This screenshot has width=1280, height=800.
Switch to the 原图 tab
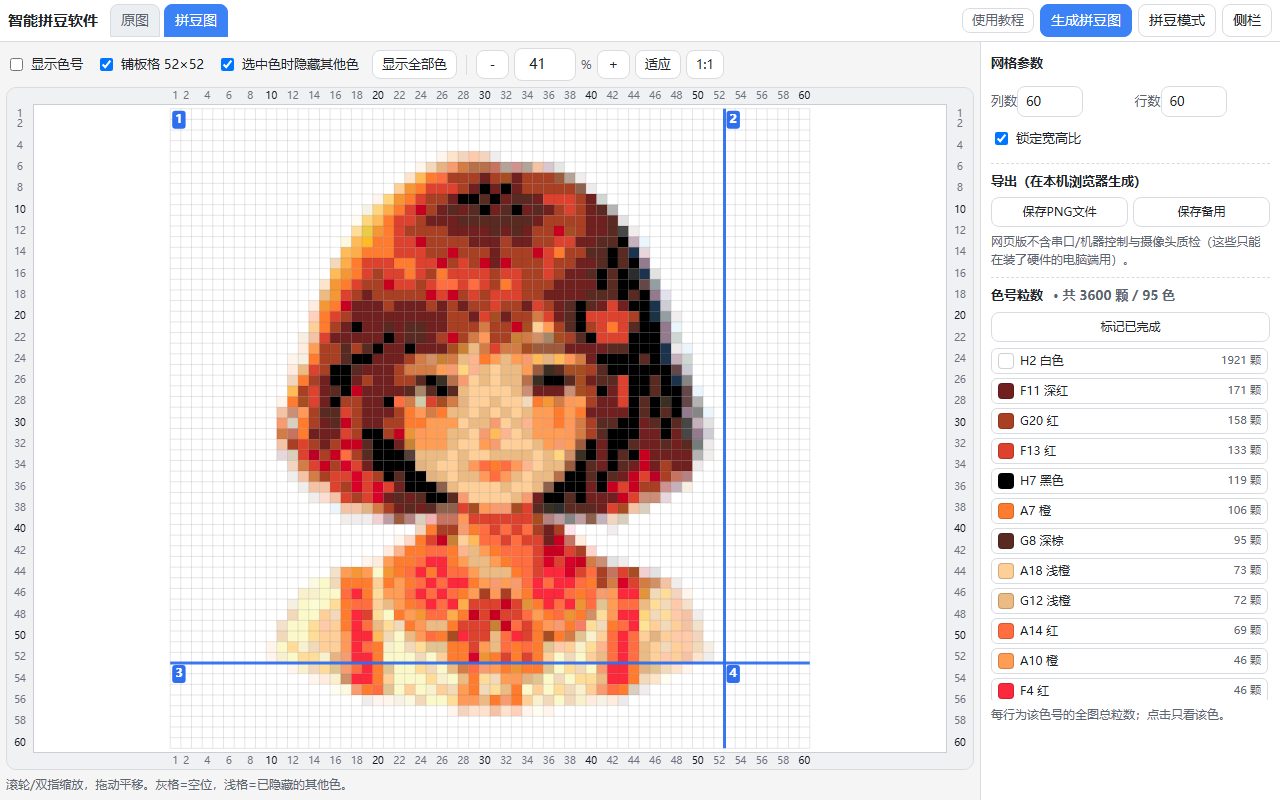(135, 20)
